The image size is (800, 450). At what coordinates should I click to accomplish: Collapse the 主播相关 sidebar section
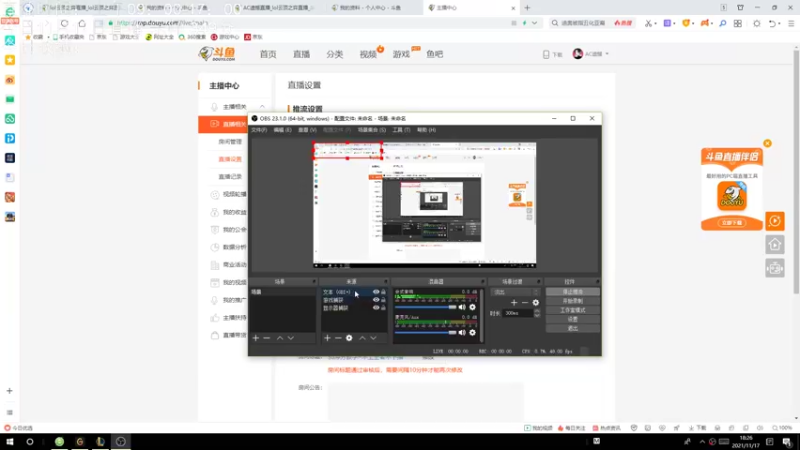262,107
